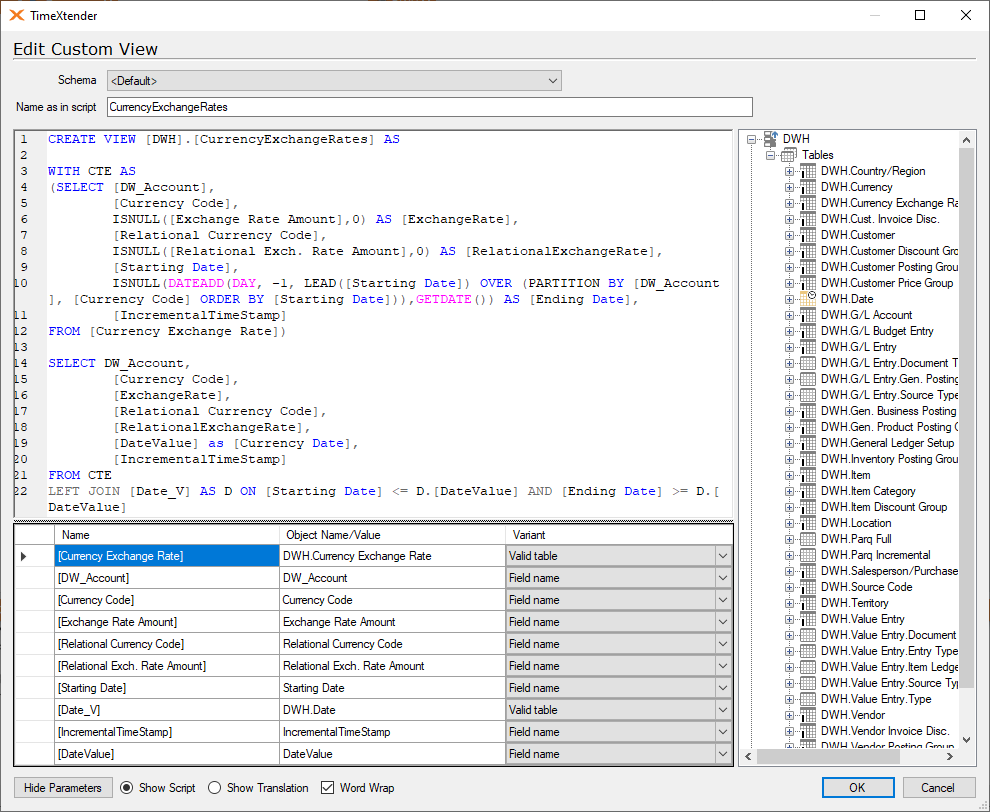Open Variant dropdown for [Currency Exchange Rate] row

tap(723, 556)
